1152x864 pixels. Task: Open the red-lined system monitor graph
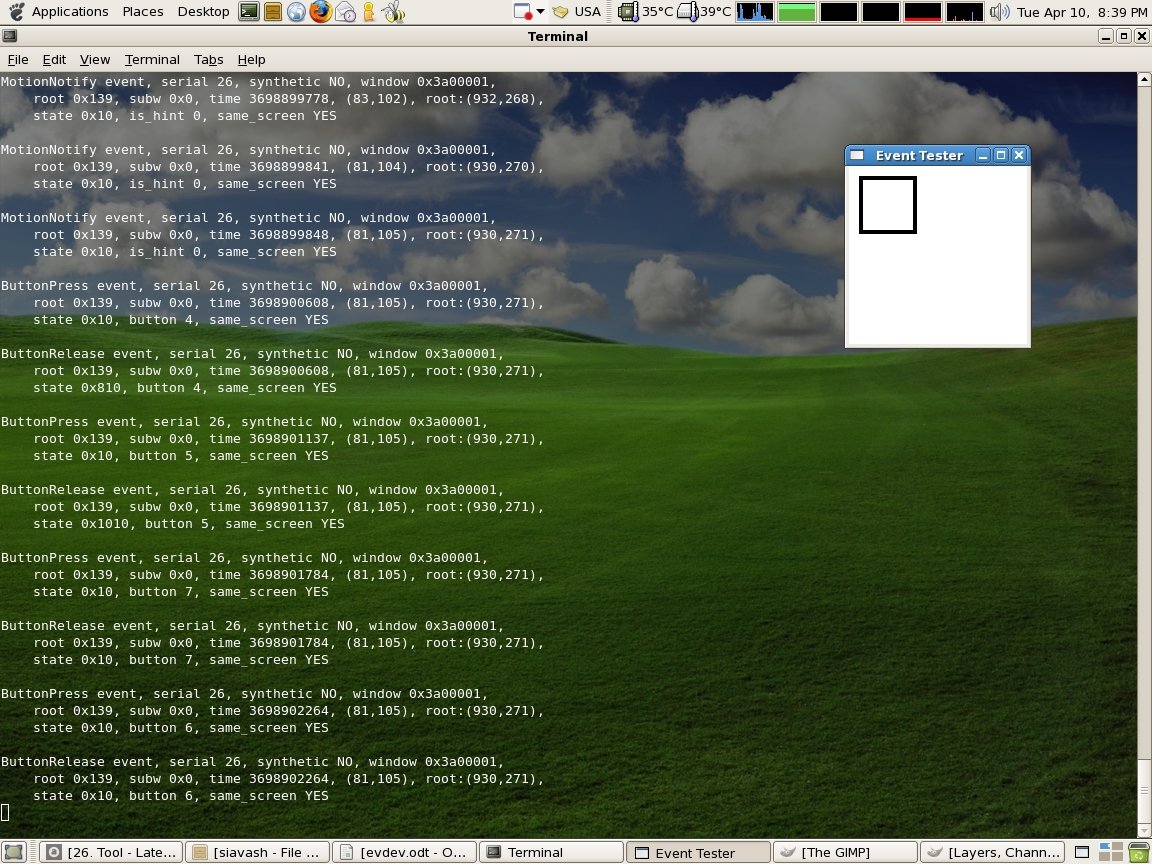click(923, 12)
